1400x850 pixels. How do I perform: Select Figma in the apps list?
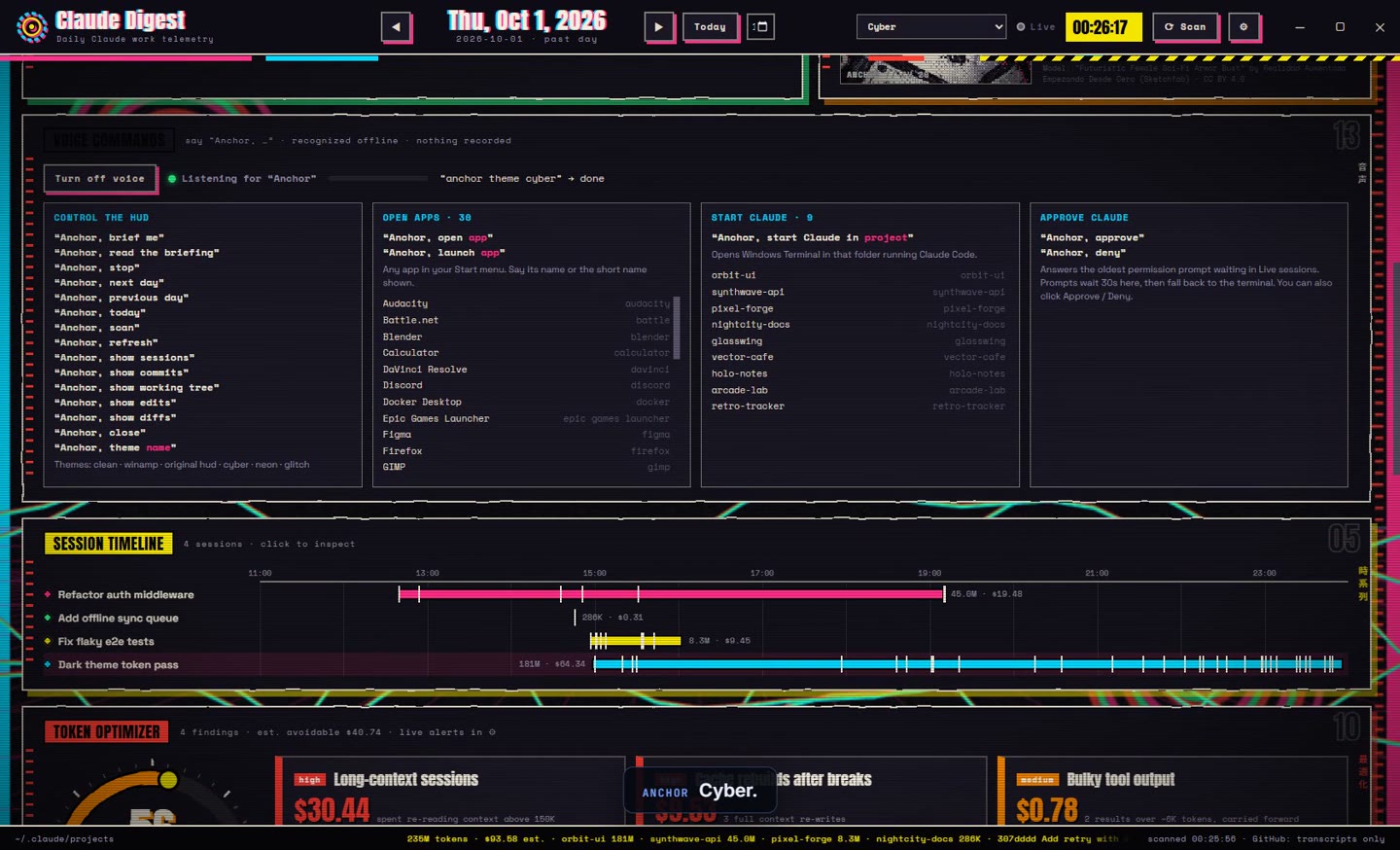click(526, 435)
